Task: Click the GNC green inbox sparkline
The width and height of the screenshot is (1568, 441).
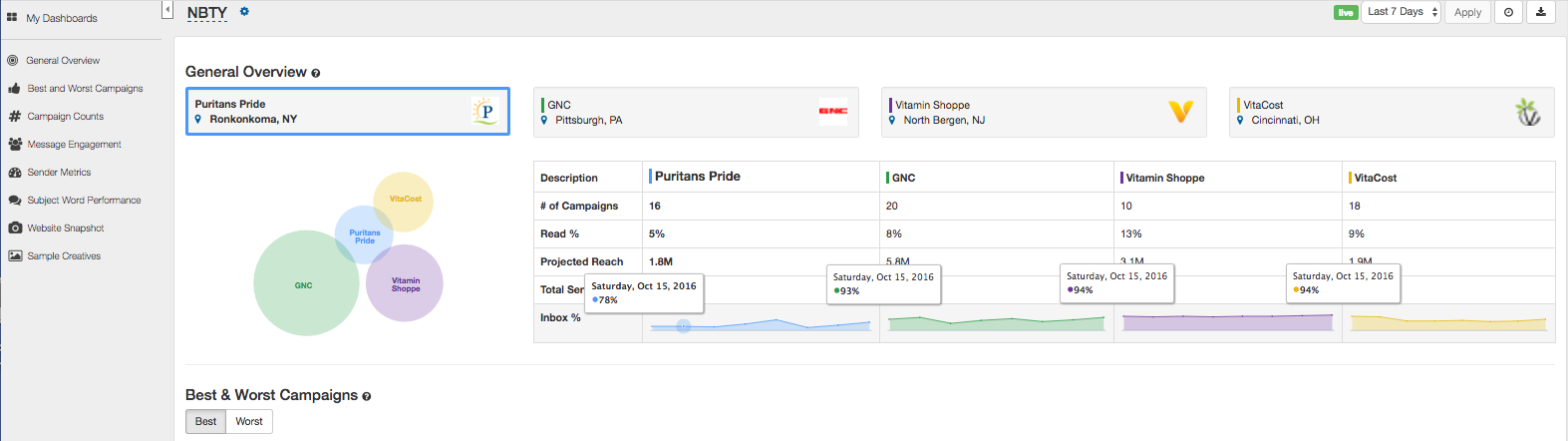Action: click(x=997, y=323)
